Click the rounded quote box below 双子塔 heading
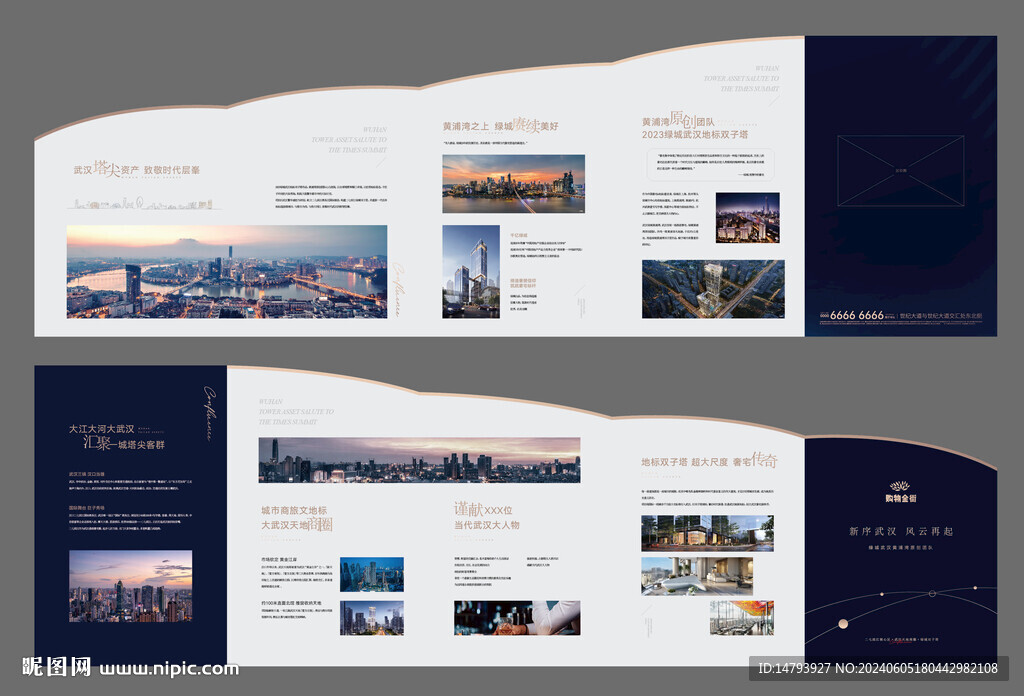1024x696 pixels. (711, 164)
